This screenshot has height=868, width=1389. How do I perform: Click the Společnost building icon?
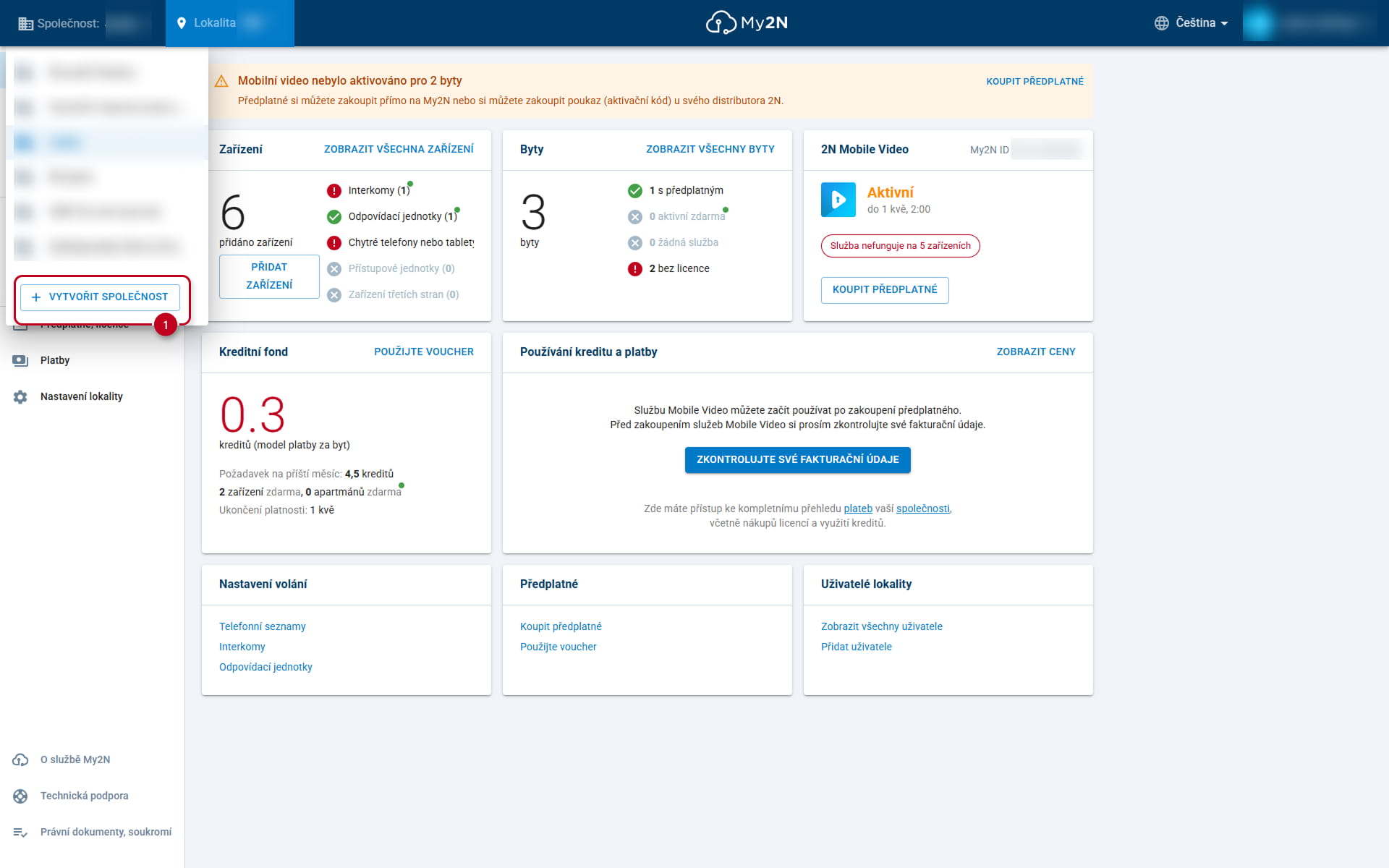[x=25, y=24]
